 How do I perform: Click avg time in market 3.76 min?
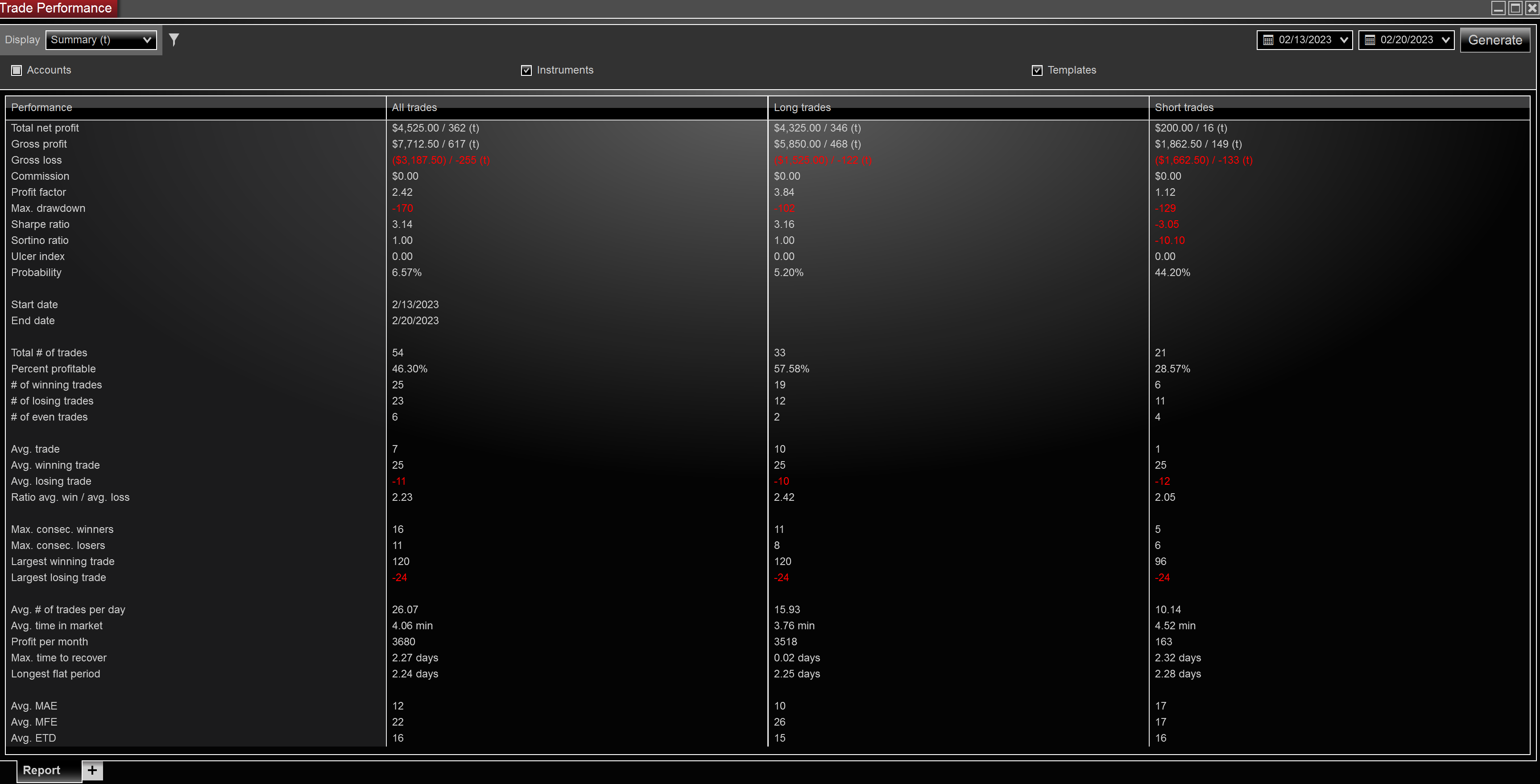click(794, 626)
